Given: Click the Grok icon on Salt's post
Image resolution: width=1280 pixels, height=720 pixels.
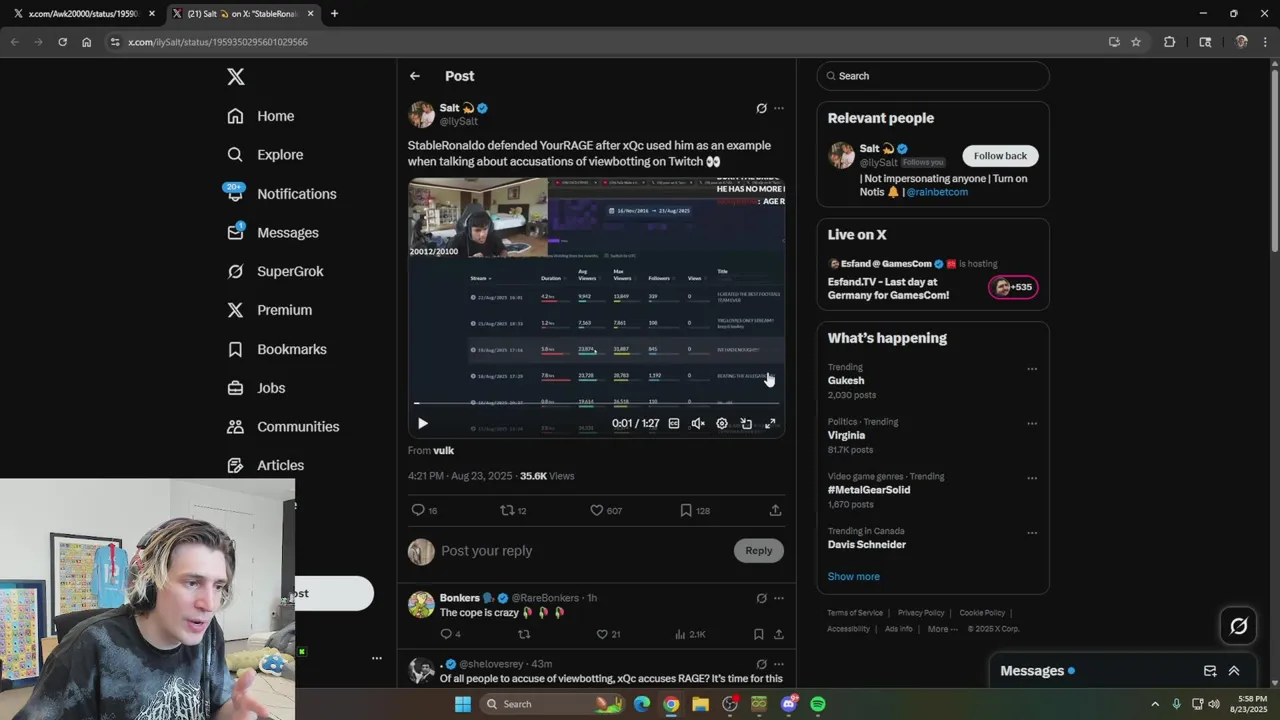Looking at the screenshot, I should pos(761,108).
